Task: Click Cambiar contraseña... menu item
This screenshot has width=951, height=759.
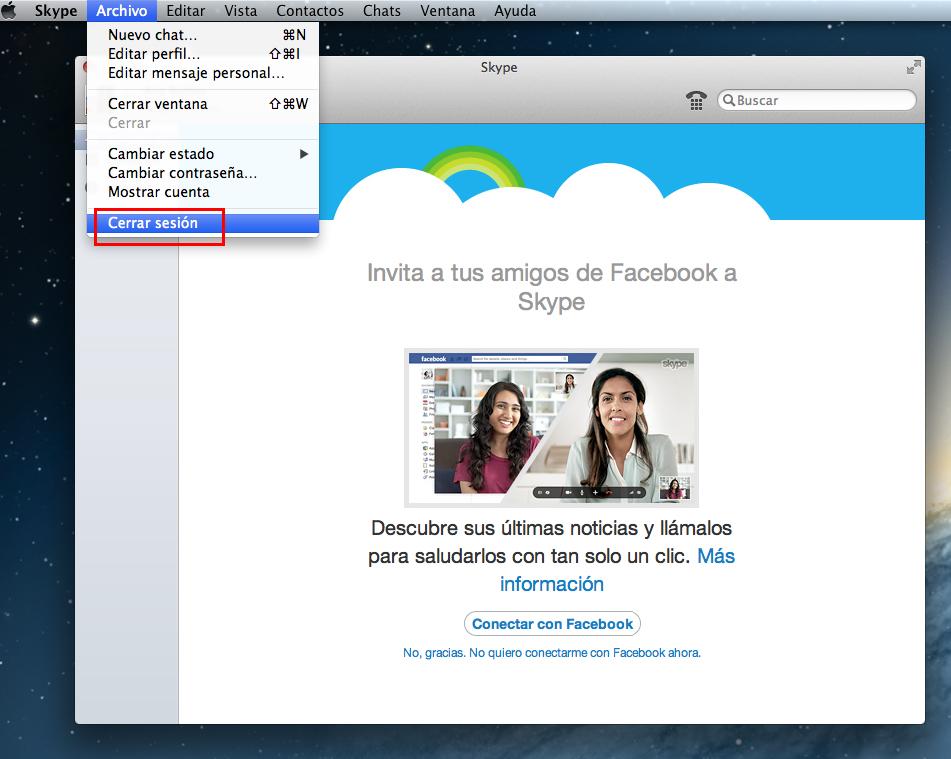Action: (182, 173)
